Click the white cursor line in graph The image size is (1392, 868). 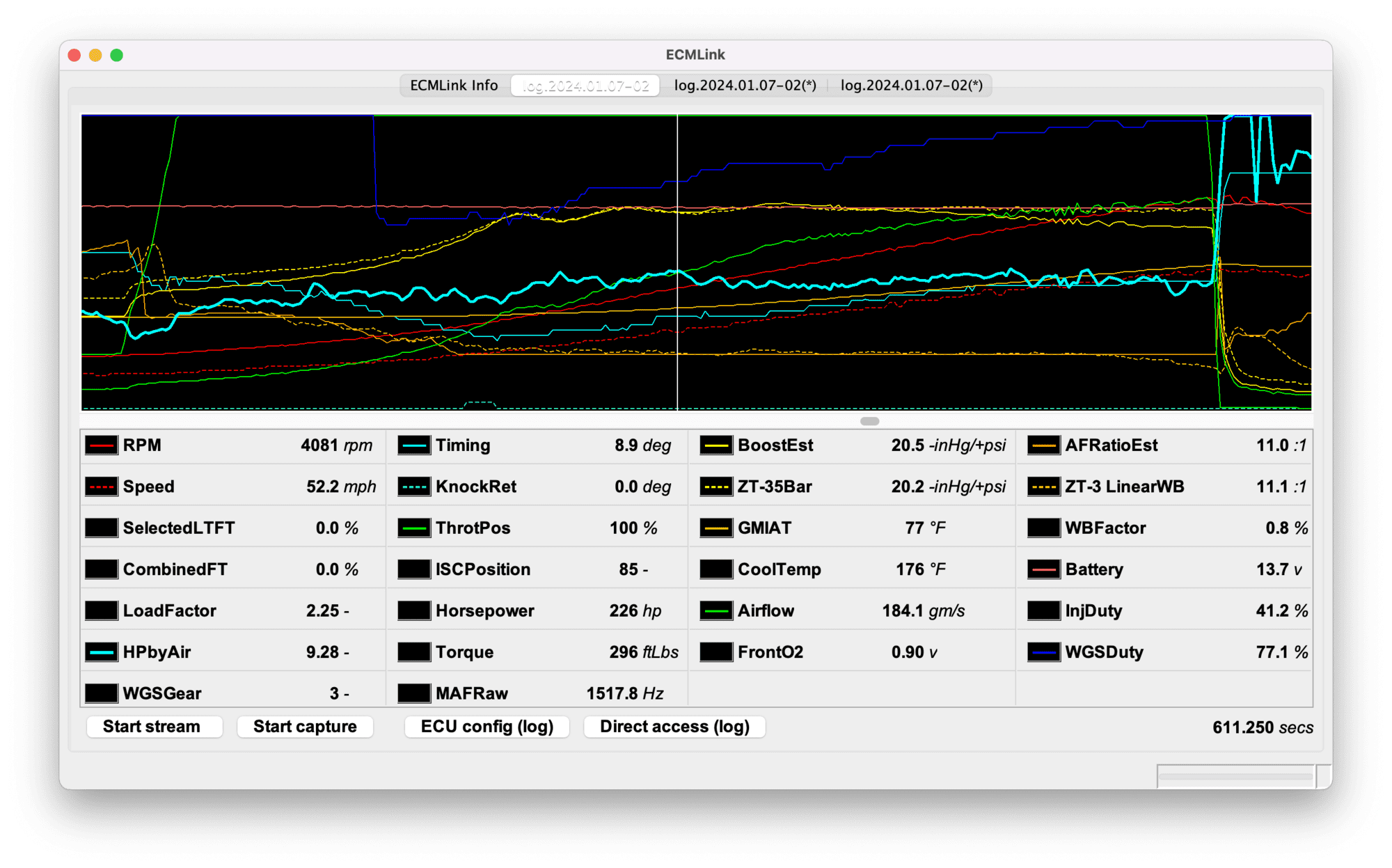[x=677, y=262]
